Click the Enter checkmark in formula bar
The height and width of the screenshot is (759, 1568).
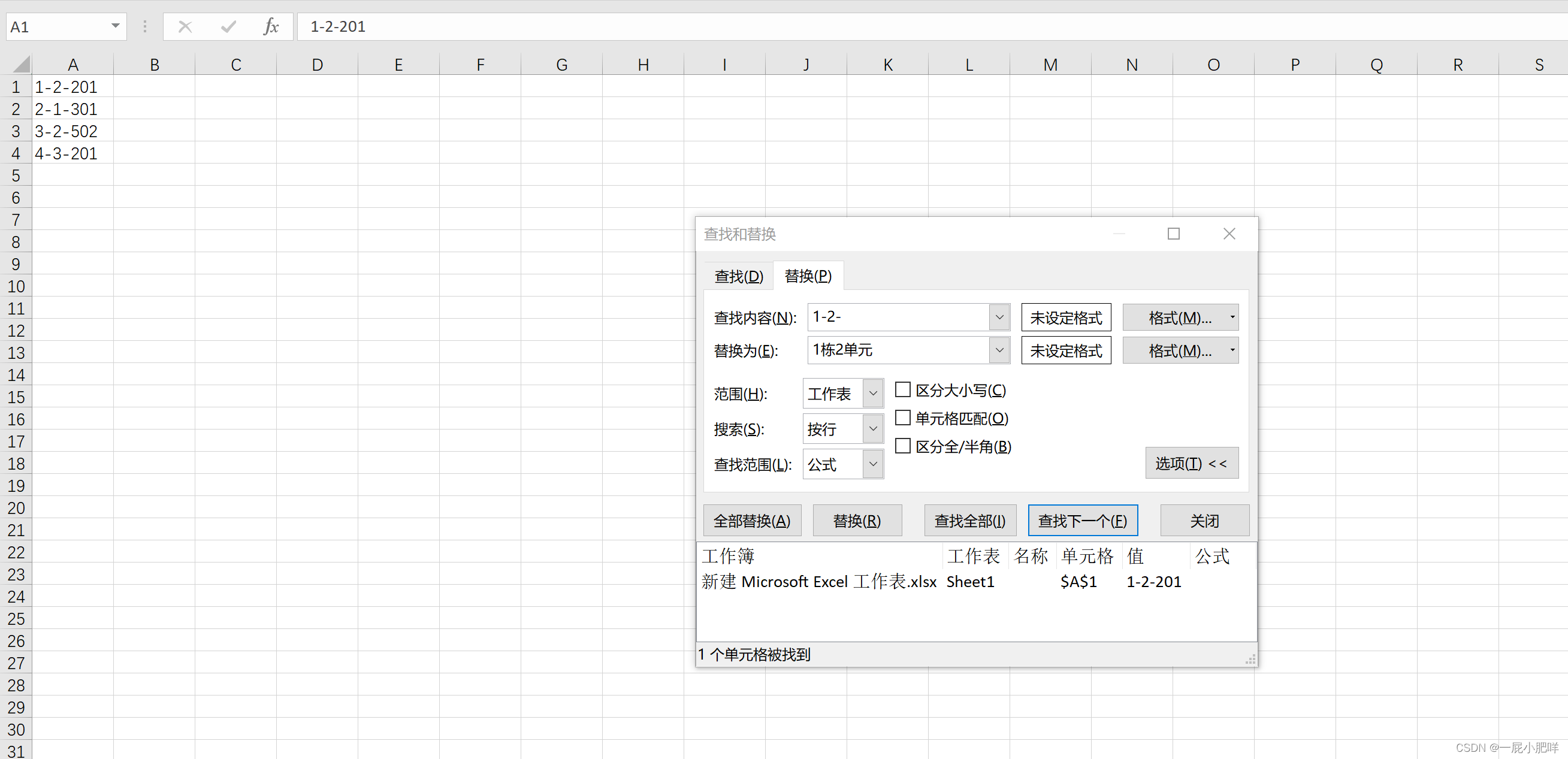click(x=228, y=27)
